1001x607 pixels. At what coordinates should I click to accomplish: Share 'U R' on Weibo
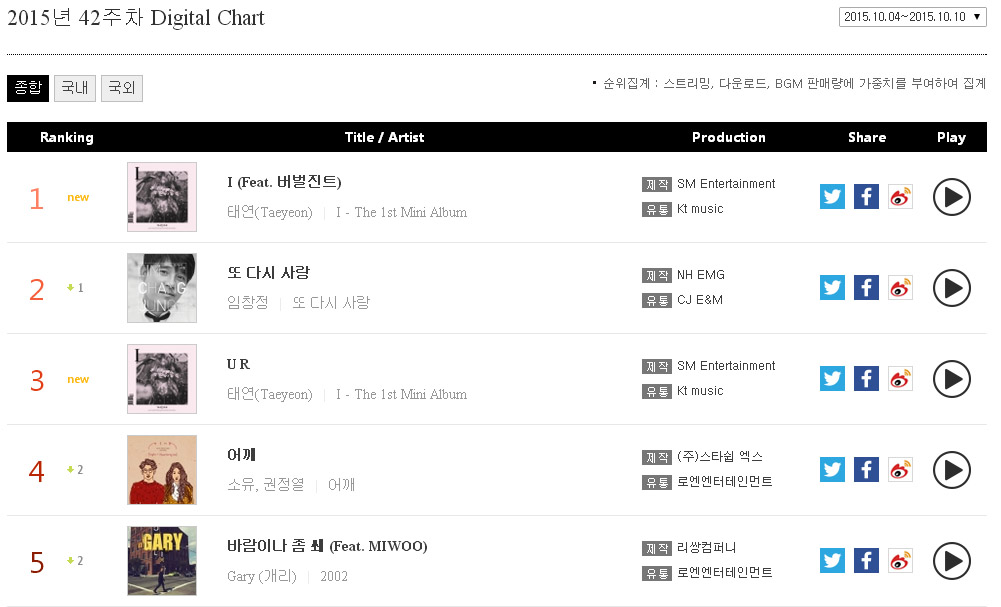tap(900, 379)
